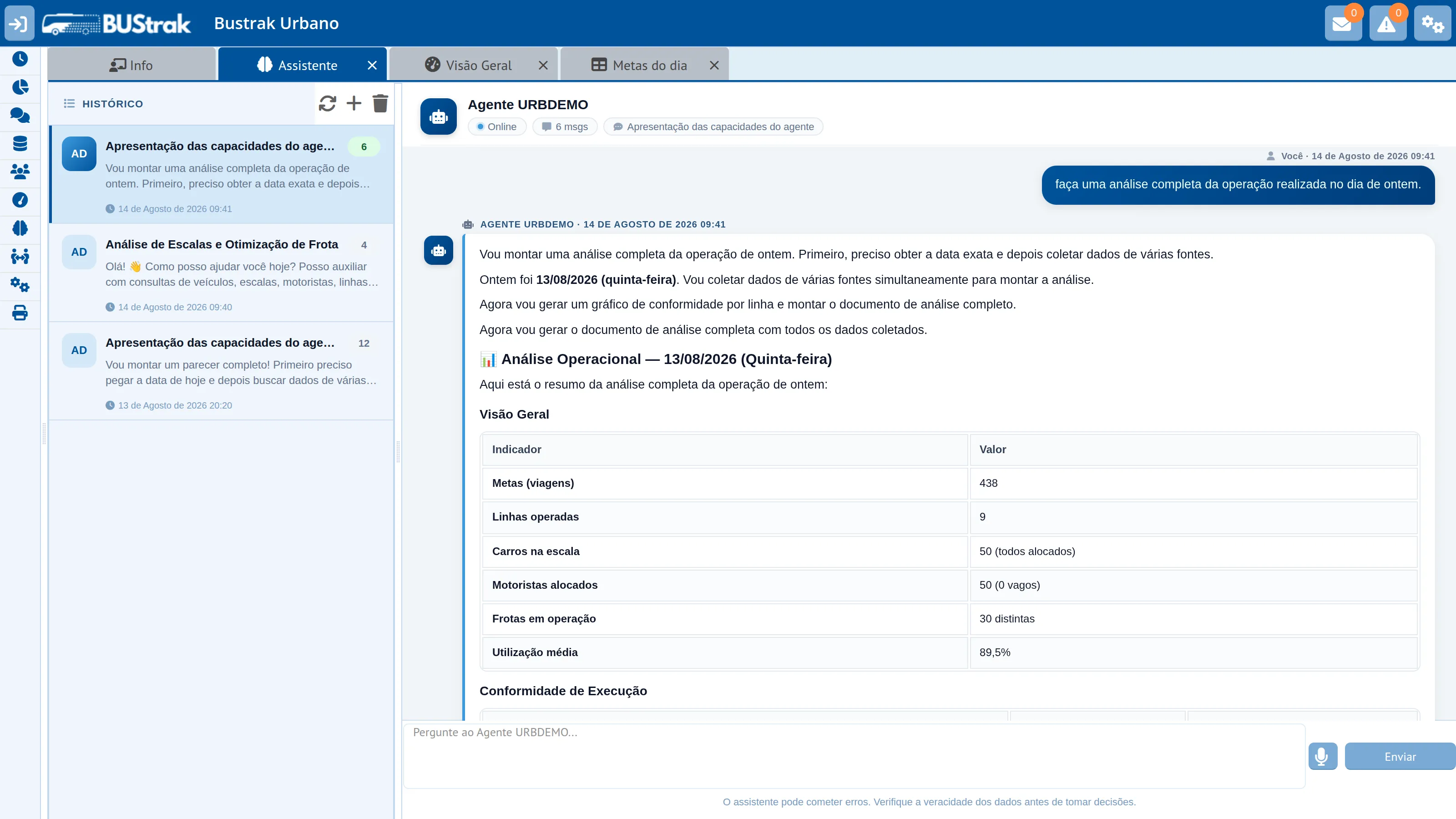Click the Agente URBDEMO title text
The width and height of the screenshot is (1456, 819).
528,105
